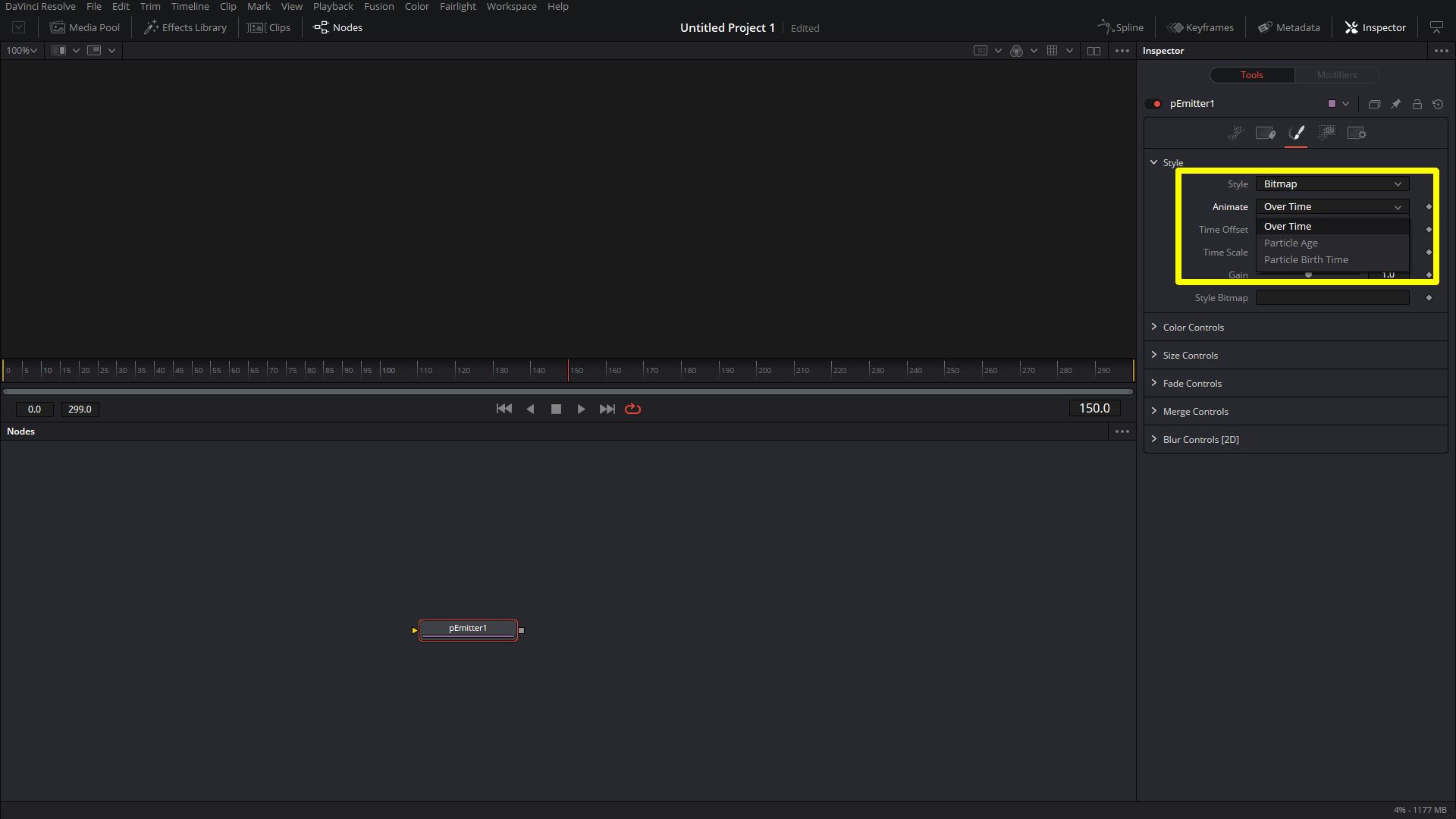Open the Style Bitmap dropdown
This screenshot has width=1456, height=819.
tap(1332, 184)
